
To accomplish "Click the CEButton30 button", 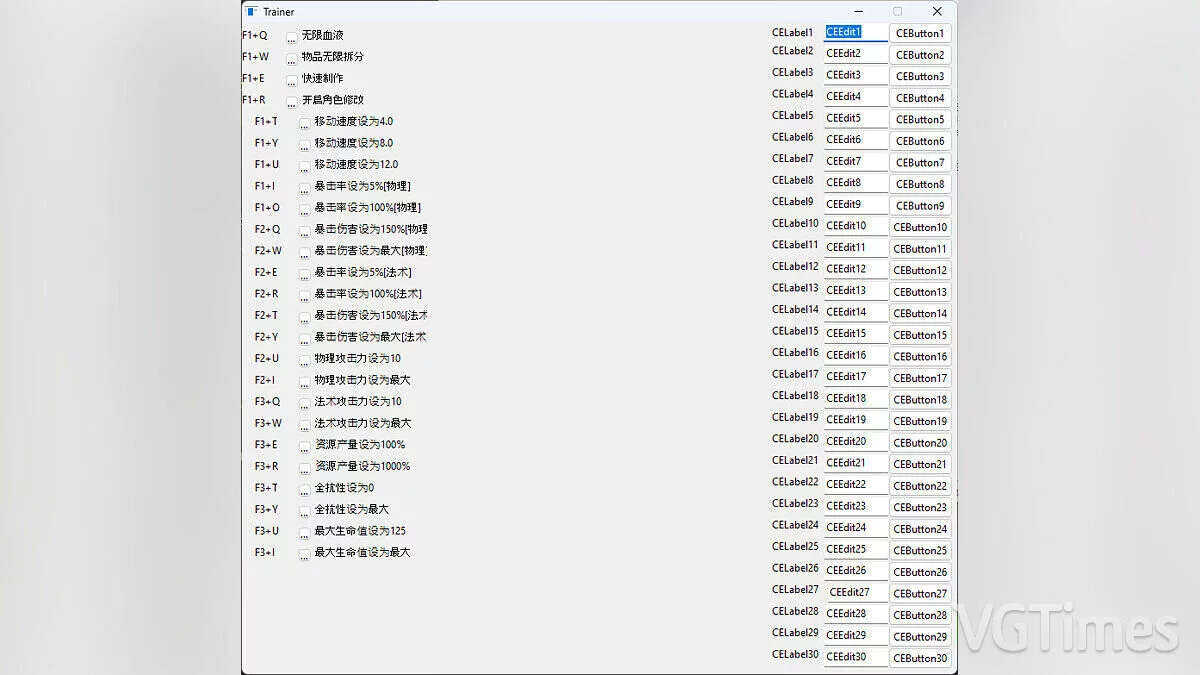I will point(920,658).
